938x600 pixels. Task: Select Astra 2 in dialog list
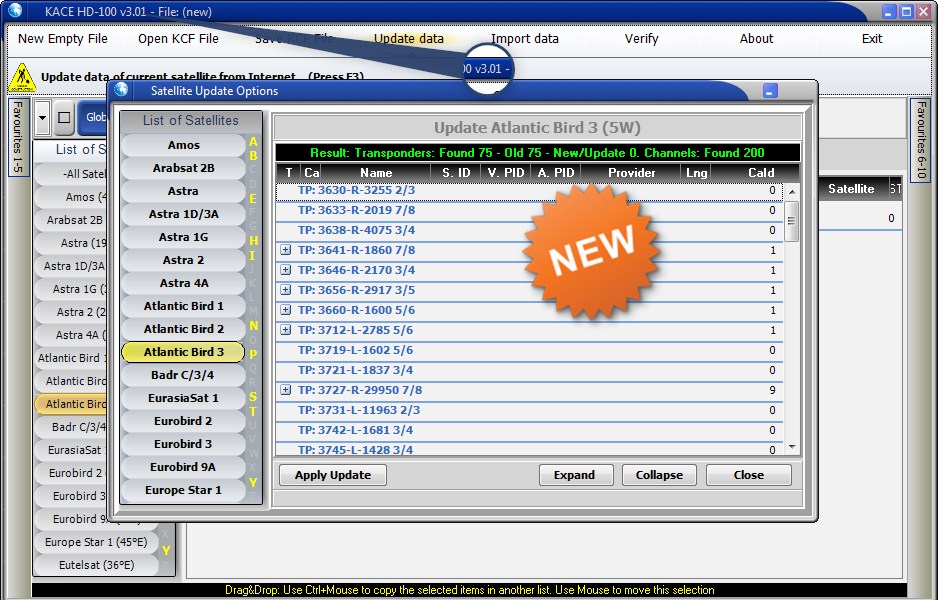click(184, 260)
